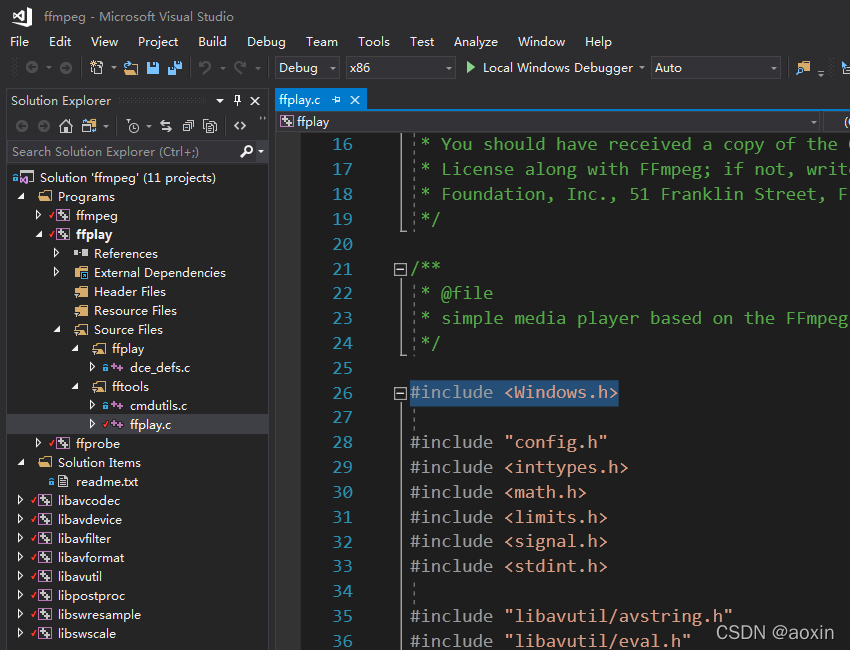Screen dimensions: 850x650
Task: Switch Solution Explorer views icon
Action: coord(89,126)
